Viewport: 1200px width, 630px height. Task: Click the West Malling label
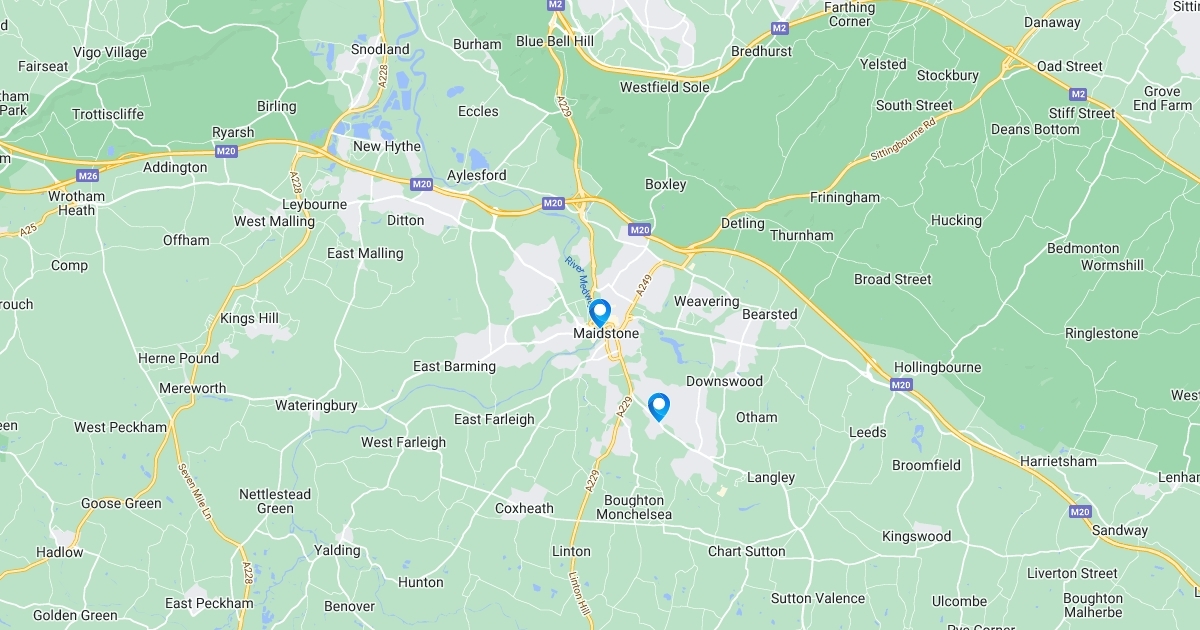point(274,221)
